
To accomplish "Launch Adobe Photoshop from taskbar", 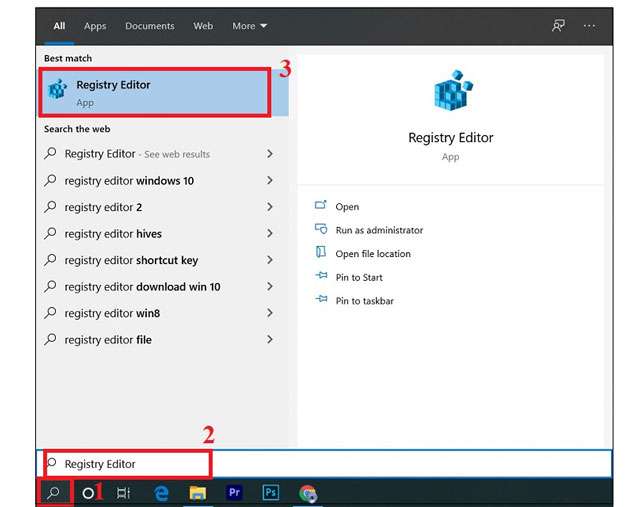I will 271,493.
